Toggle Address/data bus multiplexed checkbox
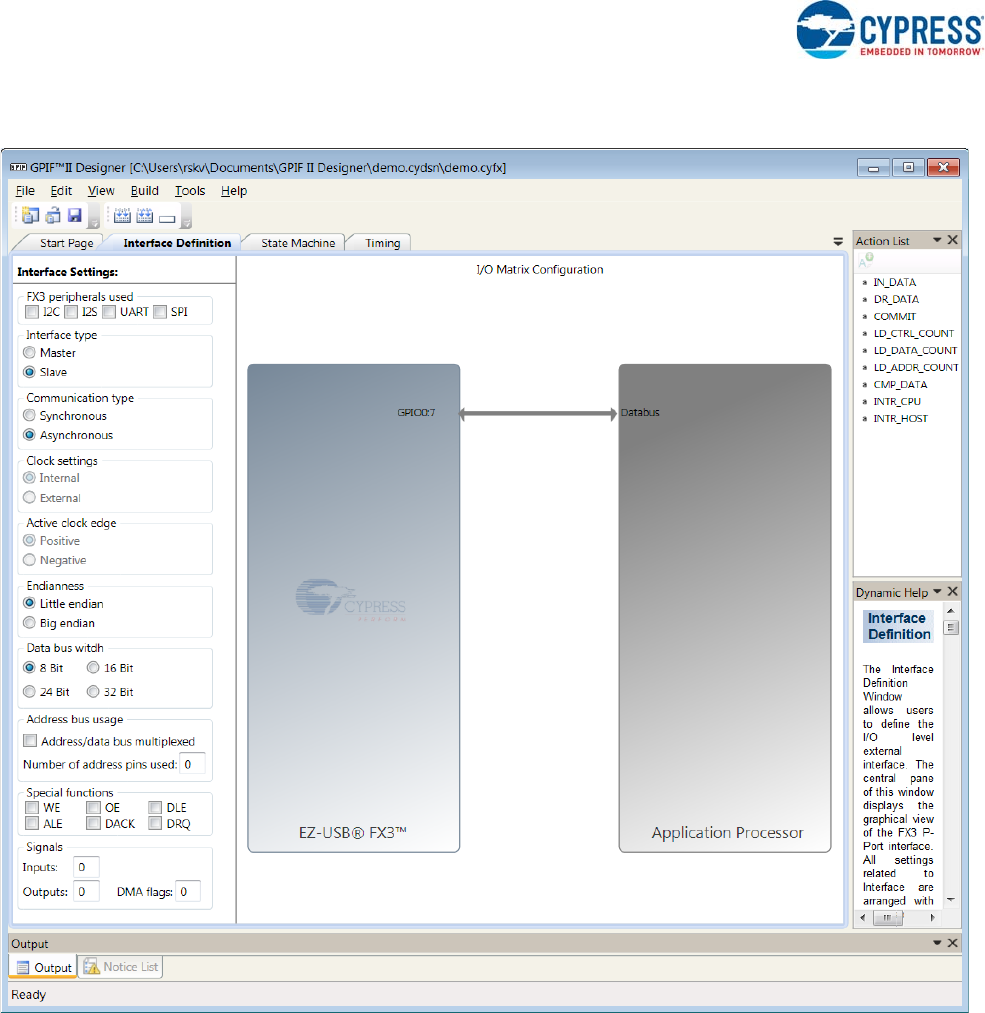985x1013 pixels. click(x=30, y=740)
